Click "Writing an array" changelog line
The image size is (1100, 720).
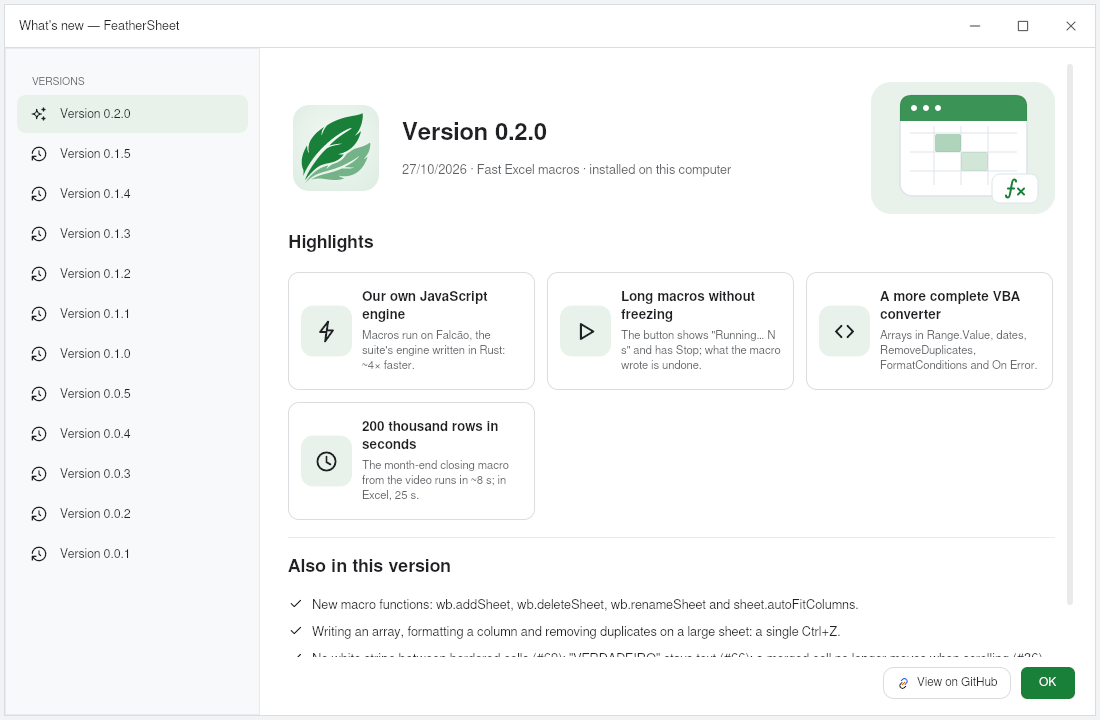576,632
